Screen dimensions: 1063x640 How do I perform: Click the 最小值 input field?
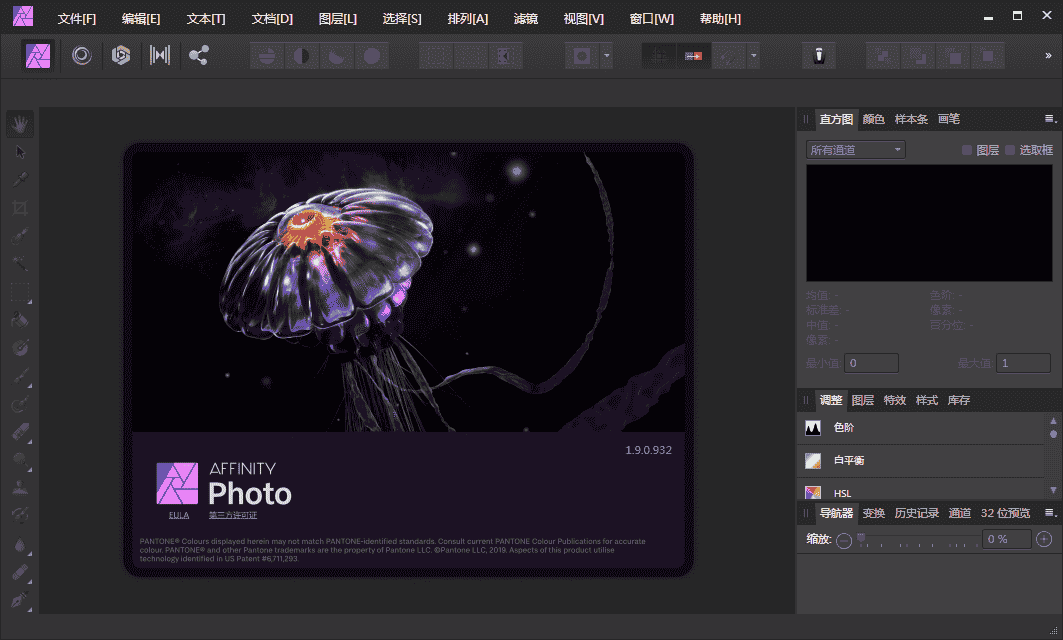[x=871, y=362]
